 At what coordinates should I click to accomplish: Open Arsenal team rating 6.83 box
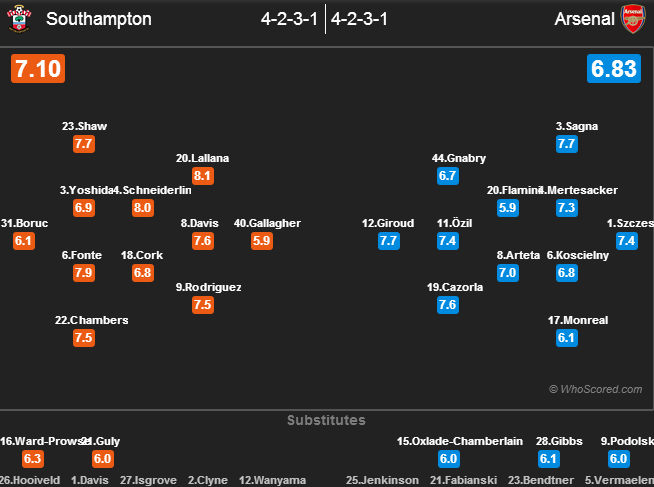pyautogui.click(x=614, y=69)
